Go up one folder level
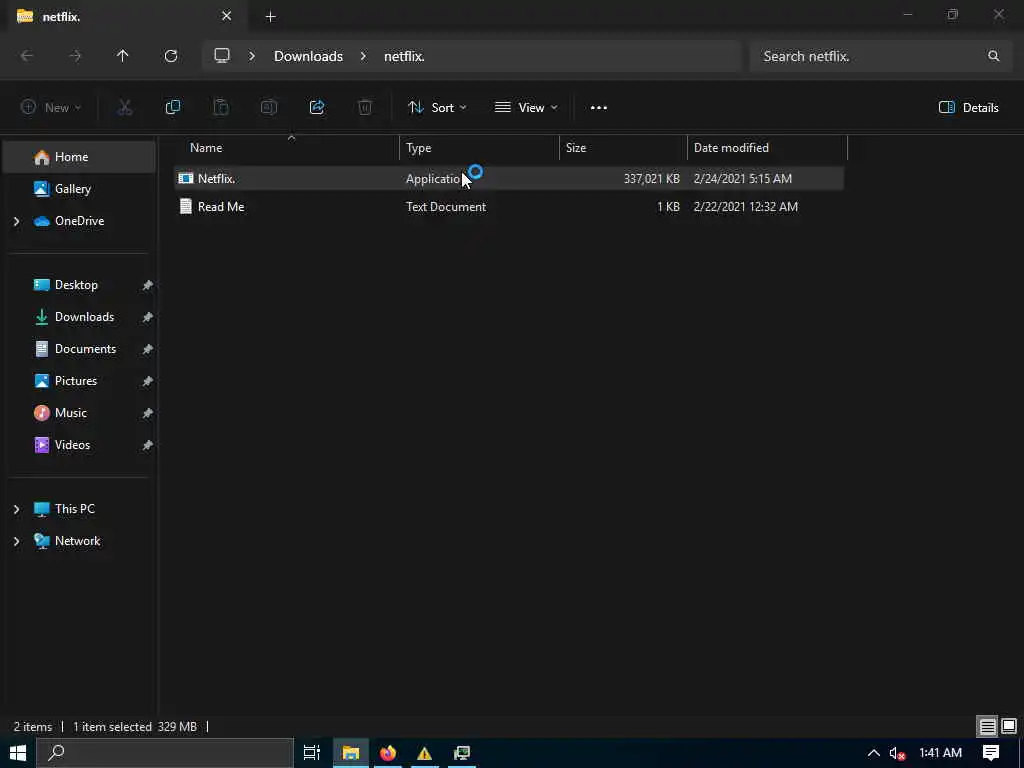The width and height of the screenshot is (1024, 768). (x=123, y=56)
